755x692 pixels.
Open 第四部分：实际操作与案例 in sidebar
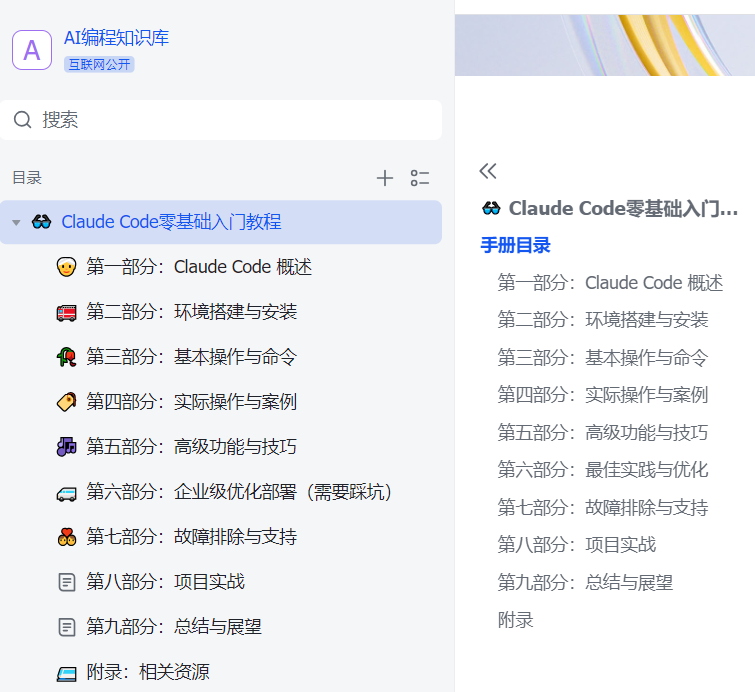[192, 402]
